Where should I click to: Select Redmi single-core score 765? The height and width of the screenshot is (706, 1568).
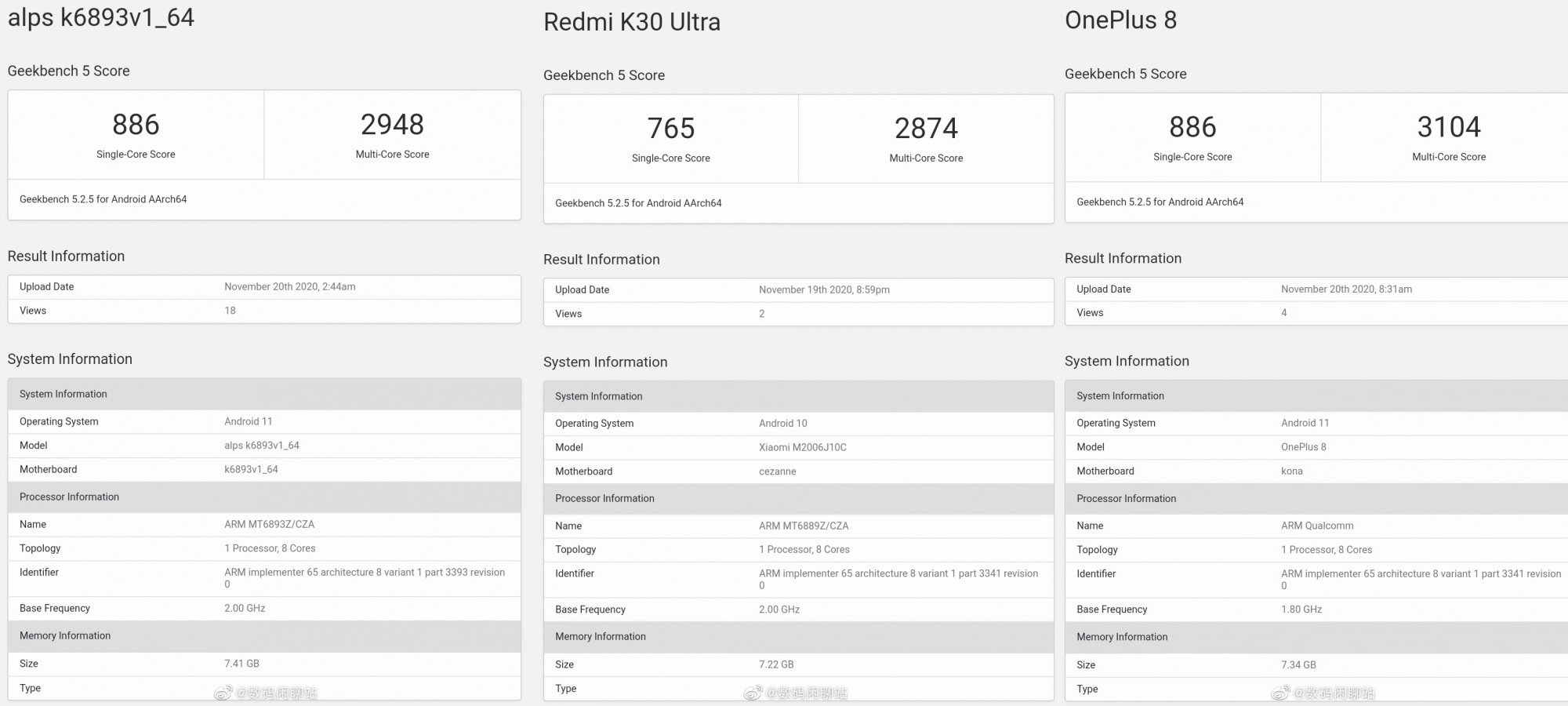click(671, 129)
